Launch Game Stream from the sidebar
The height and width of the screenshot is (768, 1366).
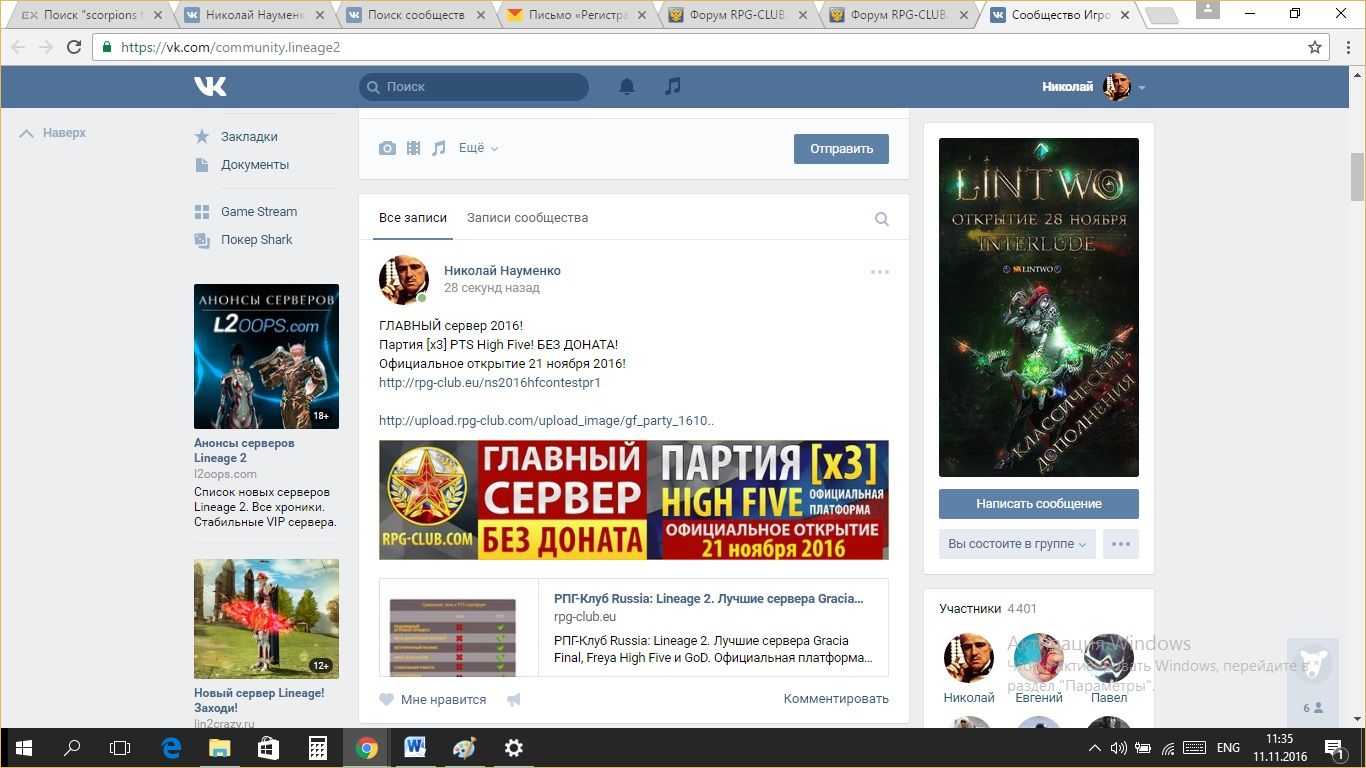[246, 212]
